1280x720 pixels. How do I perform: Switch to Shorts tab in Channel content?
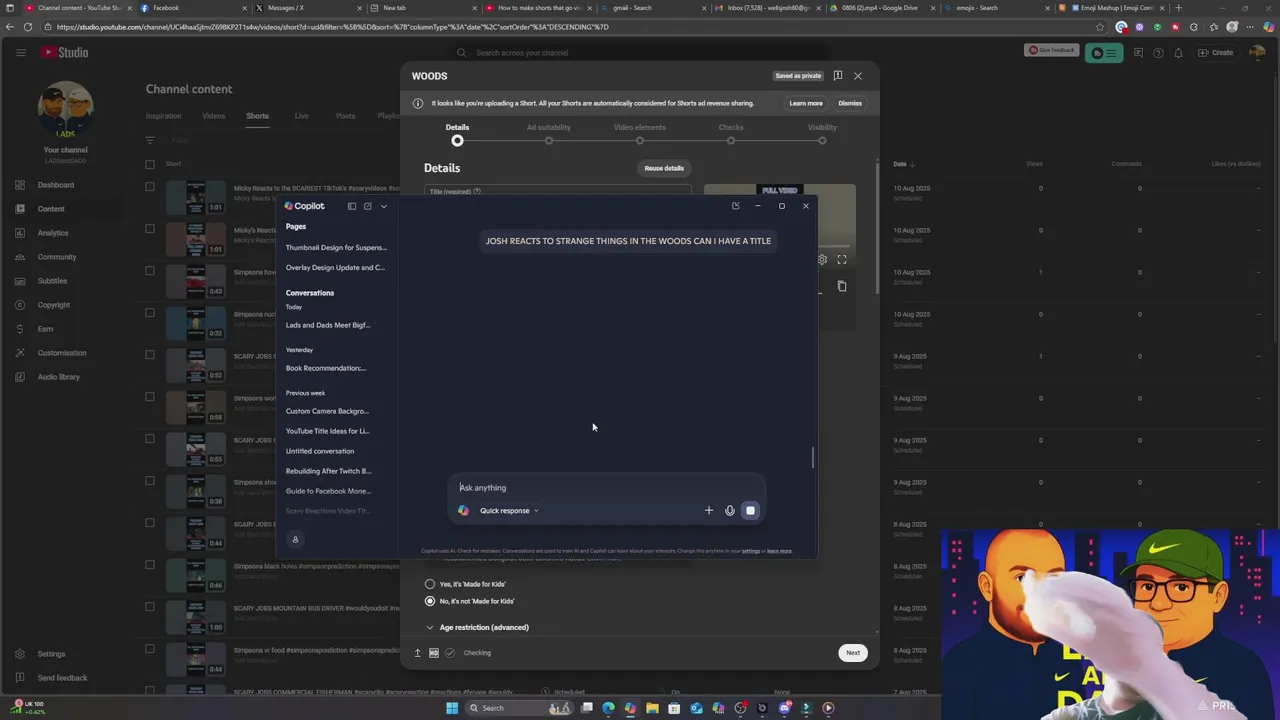click(257, 116)
